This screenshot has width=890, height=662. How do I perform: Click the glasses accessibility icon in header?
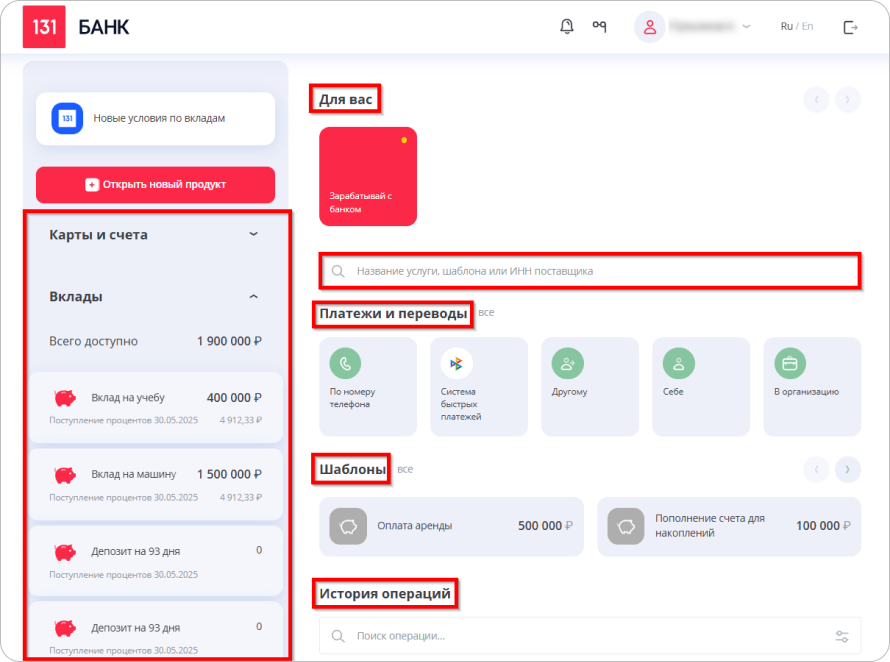click(x=599, y=26)
